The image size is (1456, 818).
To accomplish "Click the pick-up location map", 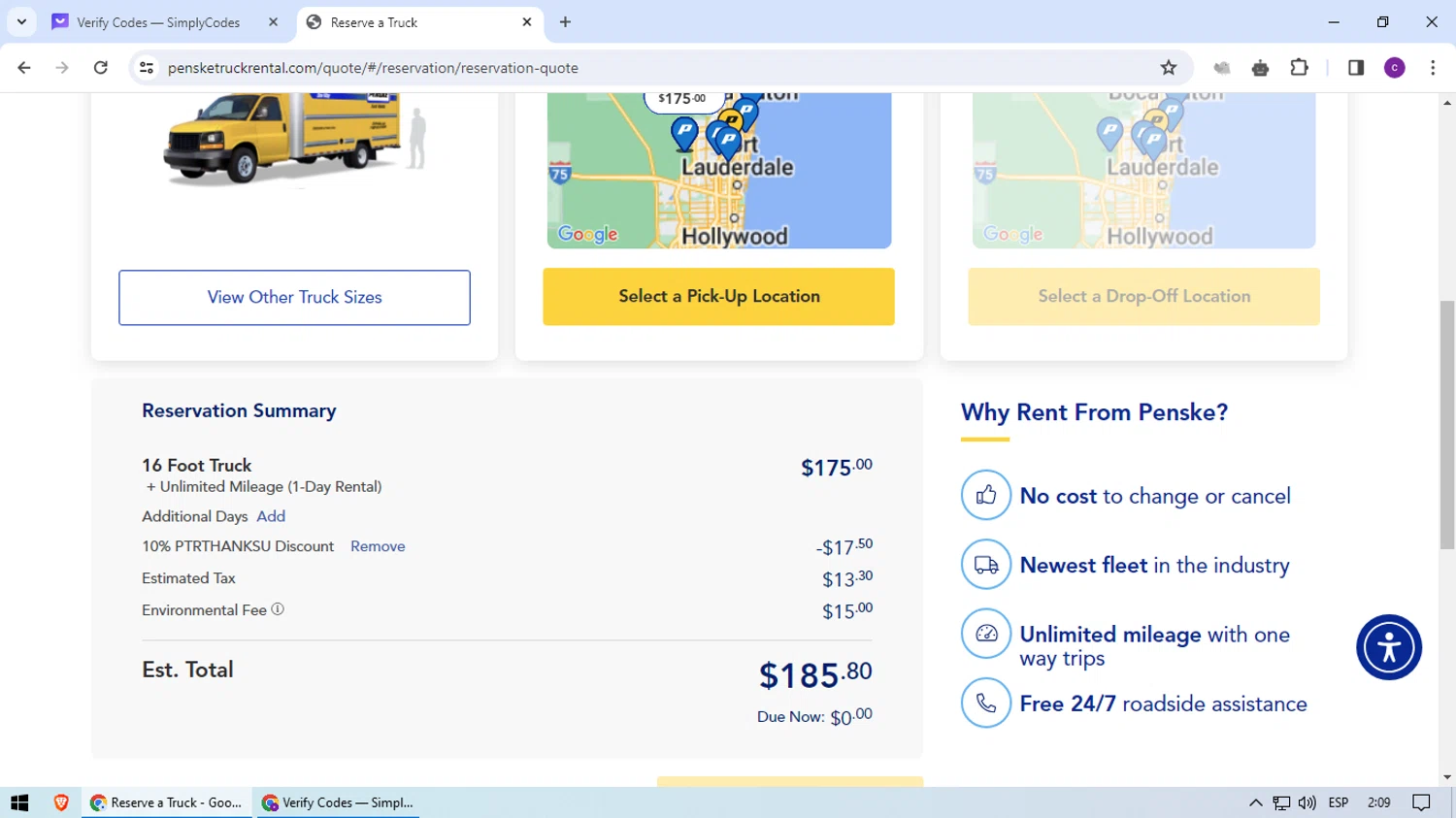I will click(719, 171).
